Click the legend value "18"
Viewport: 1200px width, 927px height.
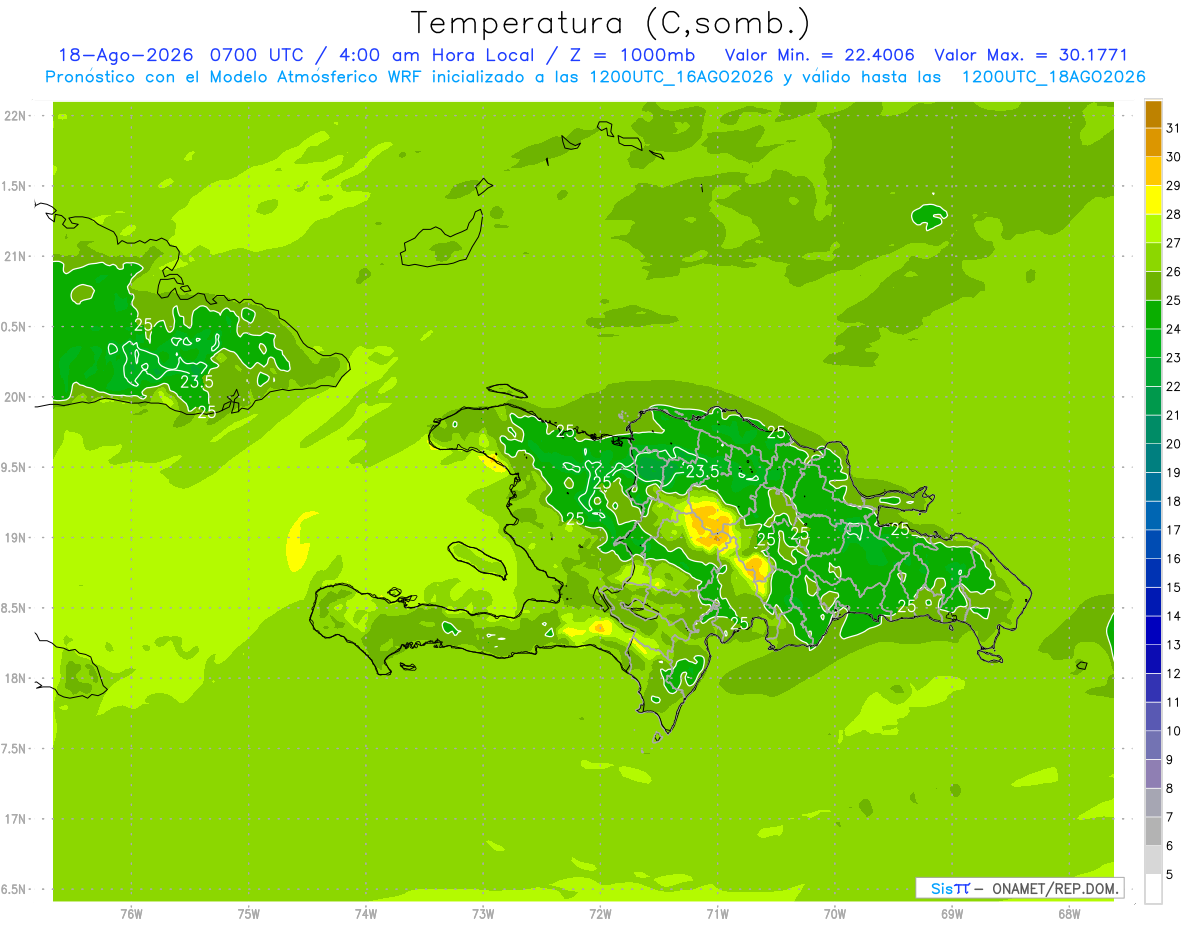click(x=1174, y=501)
